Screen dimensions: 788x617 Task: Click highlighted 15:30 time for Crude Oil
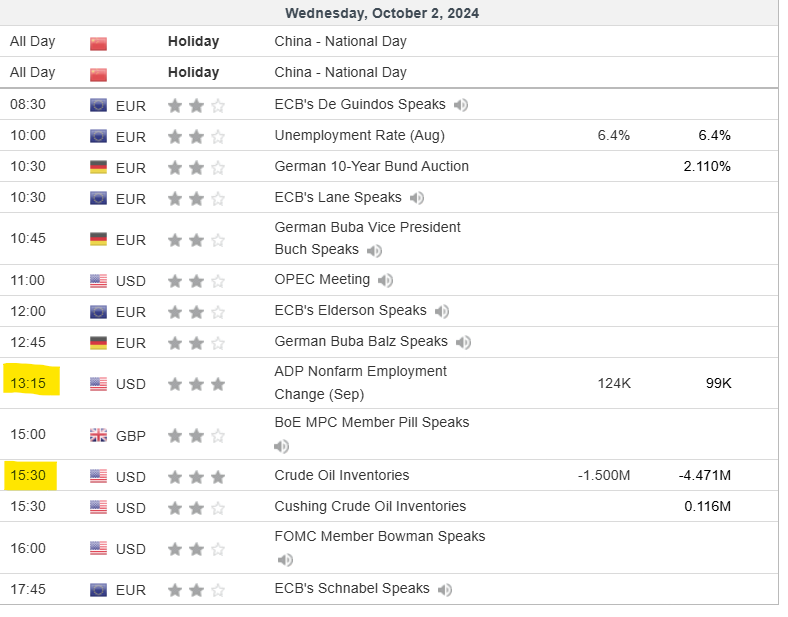coord(29,475)
